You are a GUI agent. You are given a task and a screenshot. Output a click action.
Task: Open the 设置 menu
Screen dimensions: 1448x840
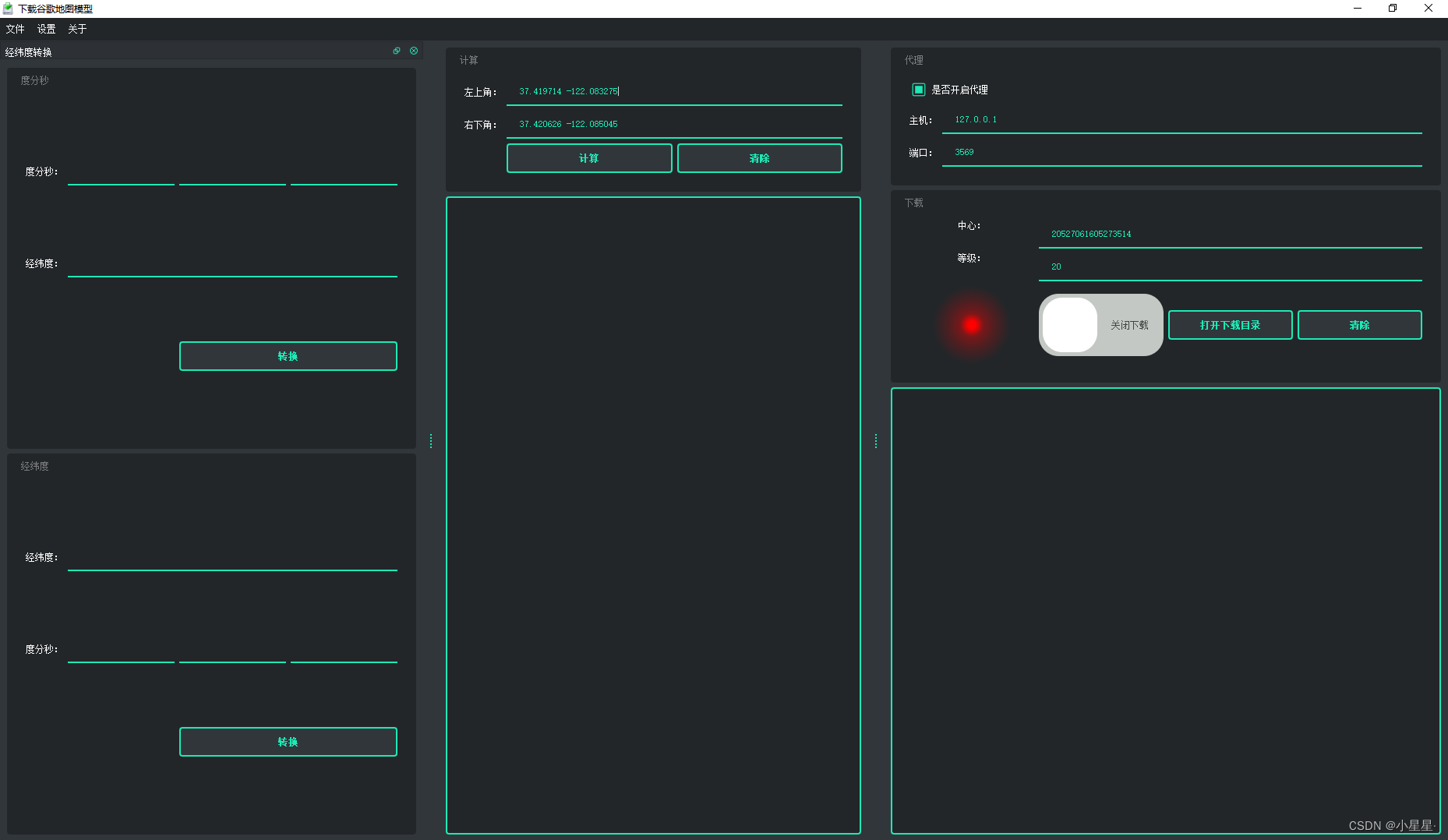point(46,29)
